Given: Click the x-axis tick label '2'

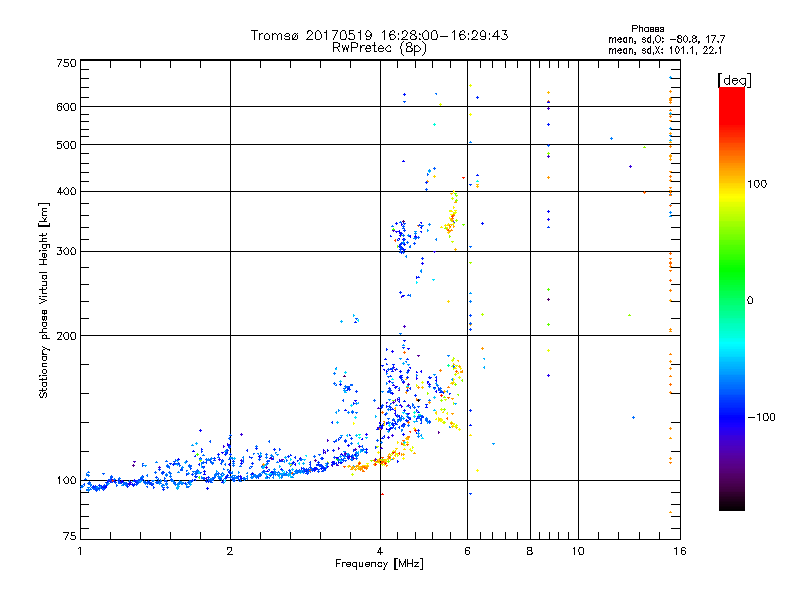Looking at the screenshot, I should point(230,551).
